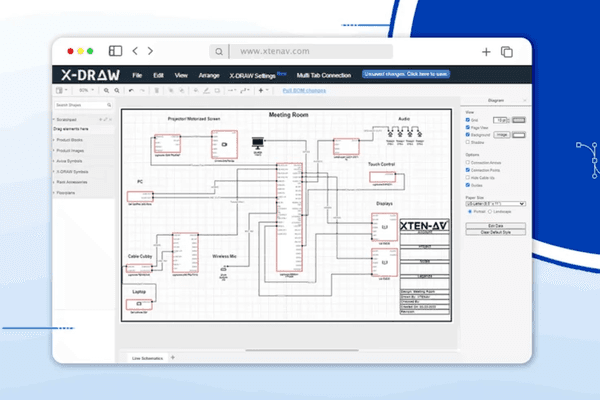Redo the last undone action
600x400 pixels.
pos(142,91)
